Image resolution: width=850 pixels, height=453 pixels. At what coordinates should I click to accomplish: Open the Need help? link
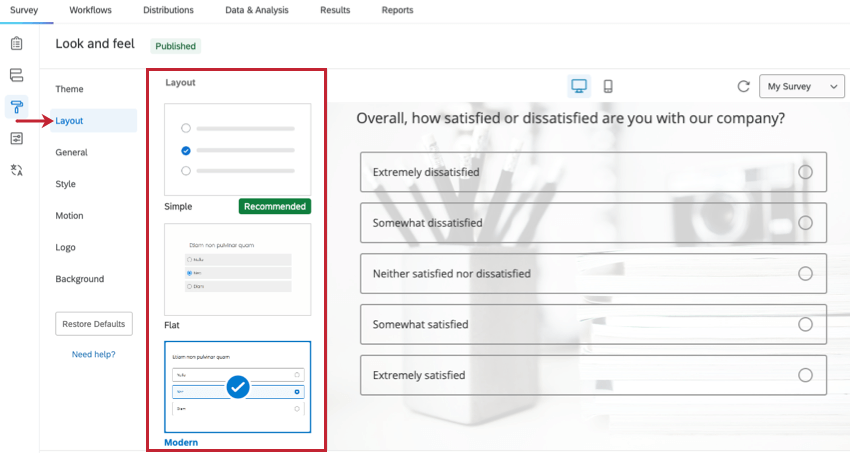[x=94, y=354]
